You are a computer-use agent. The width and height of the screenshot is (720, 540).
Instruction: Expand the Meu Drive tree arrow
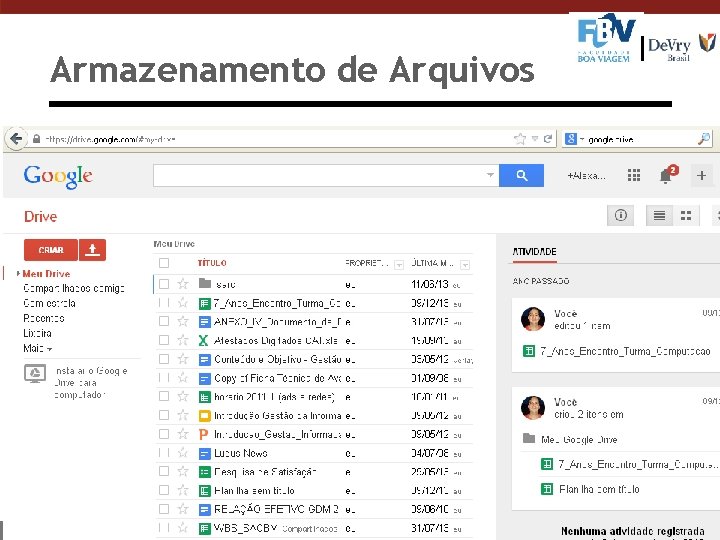tap(18, 273)
